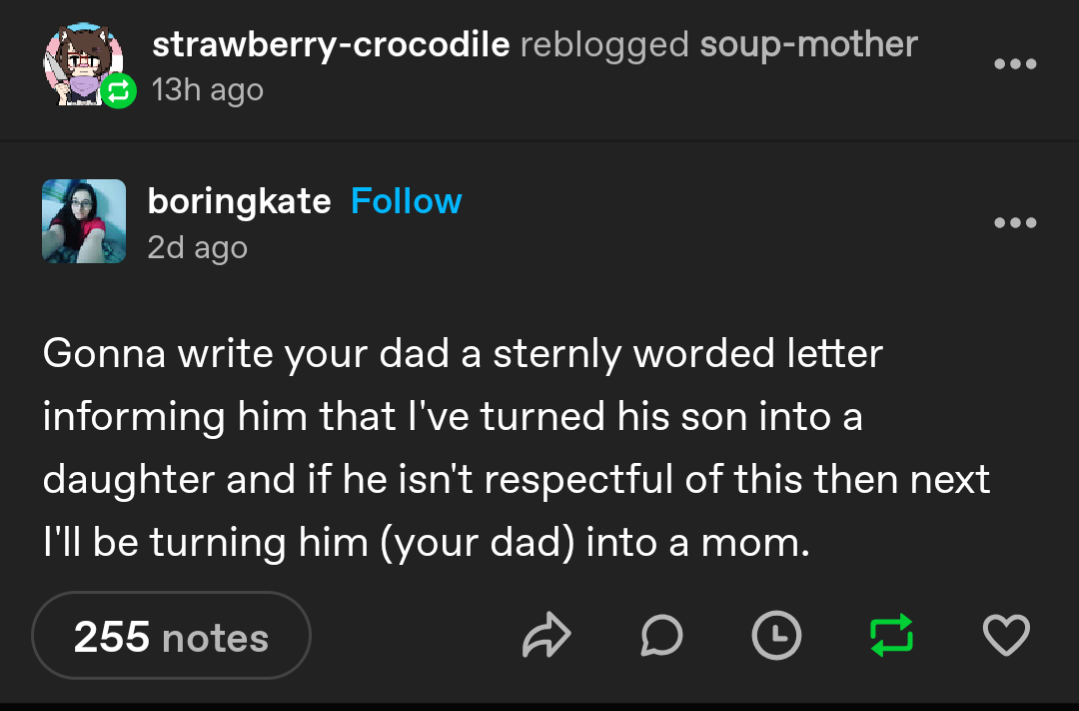Screen dimensions: 1079x711
Task: Follow boringkate
Action: pyautogui.click(x=406, y=202)
